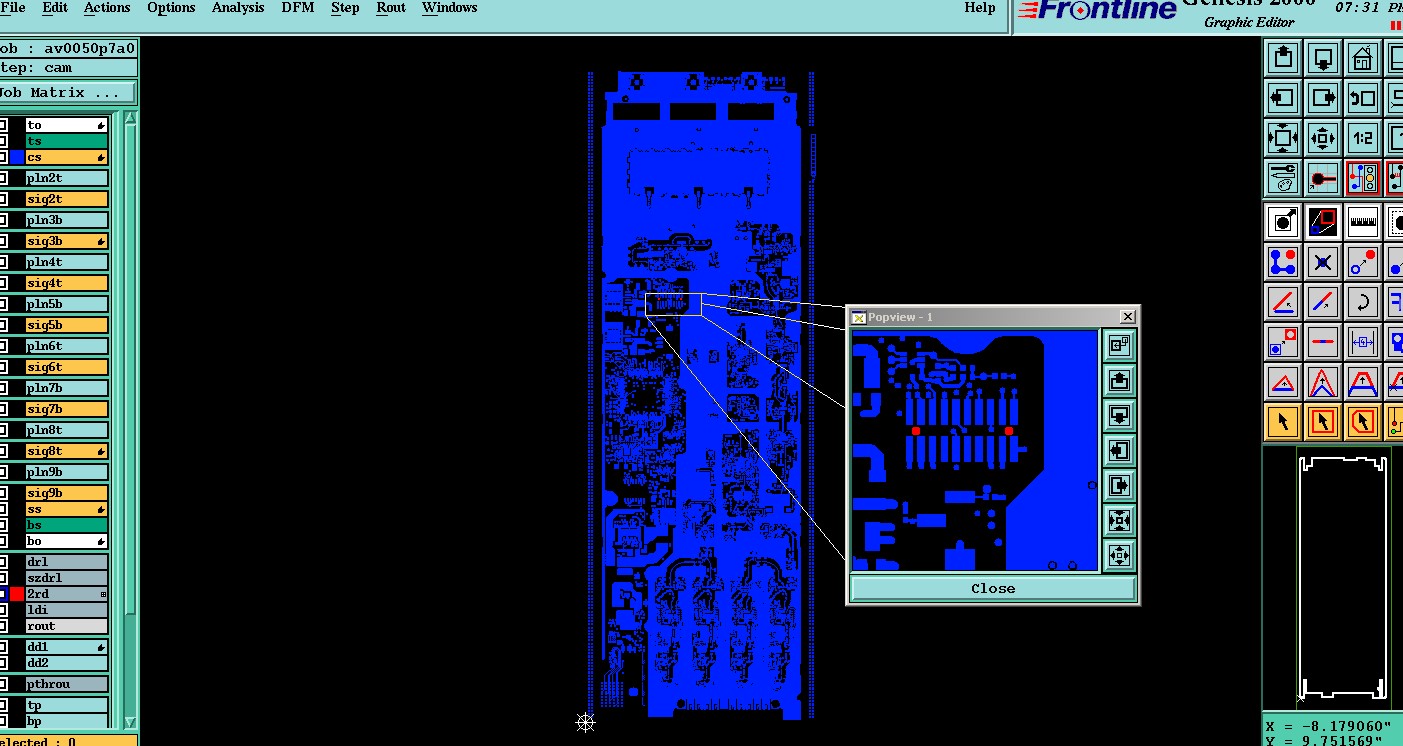
Task: Click the pan left icon in Popview
Action: [x=1119, y=451]
